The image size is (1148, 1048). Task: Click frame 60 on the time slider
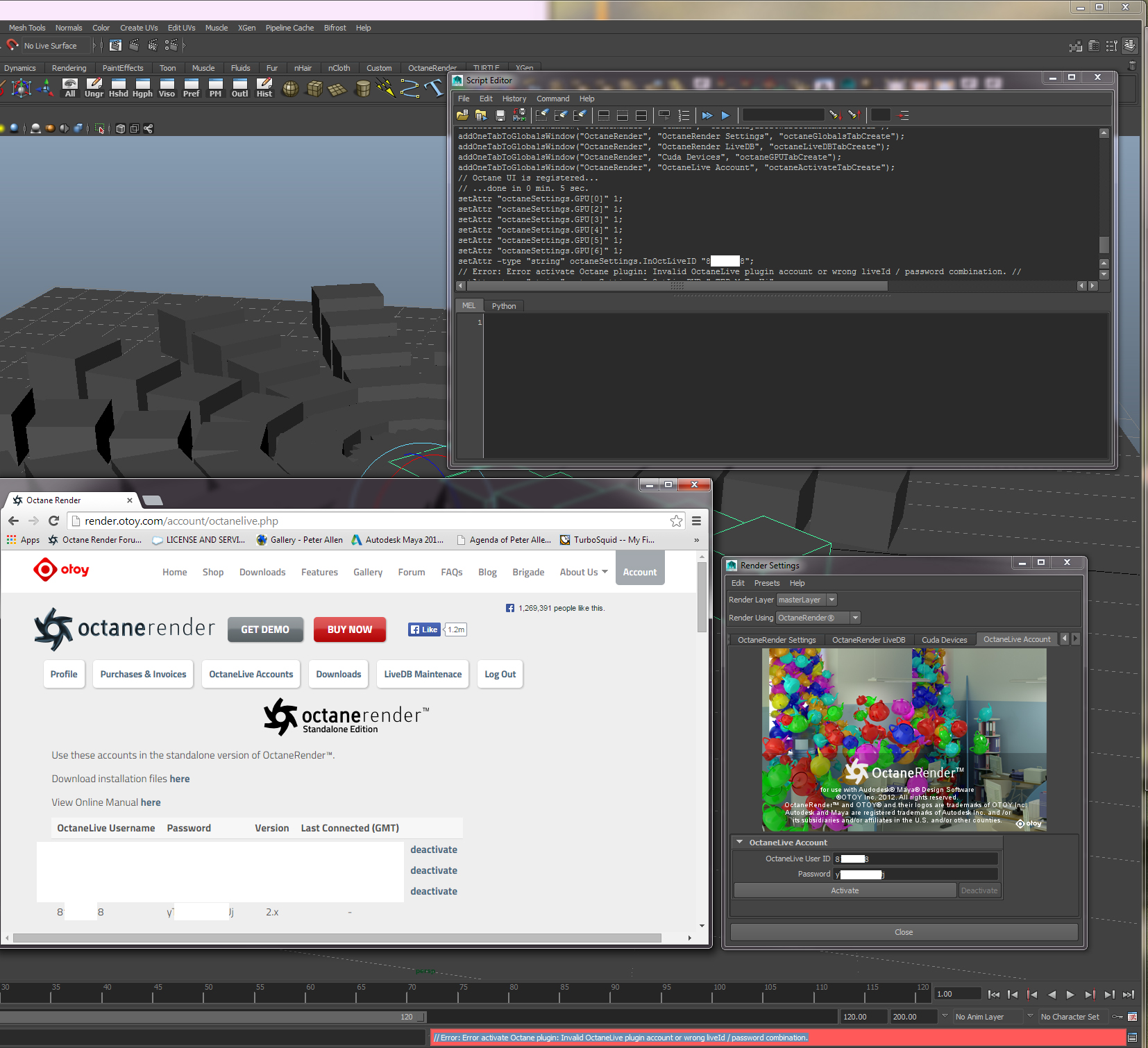coord(310,992)
